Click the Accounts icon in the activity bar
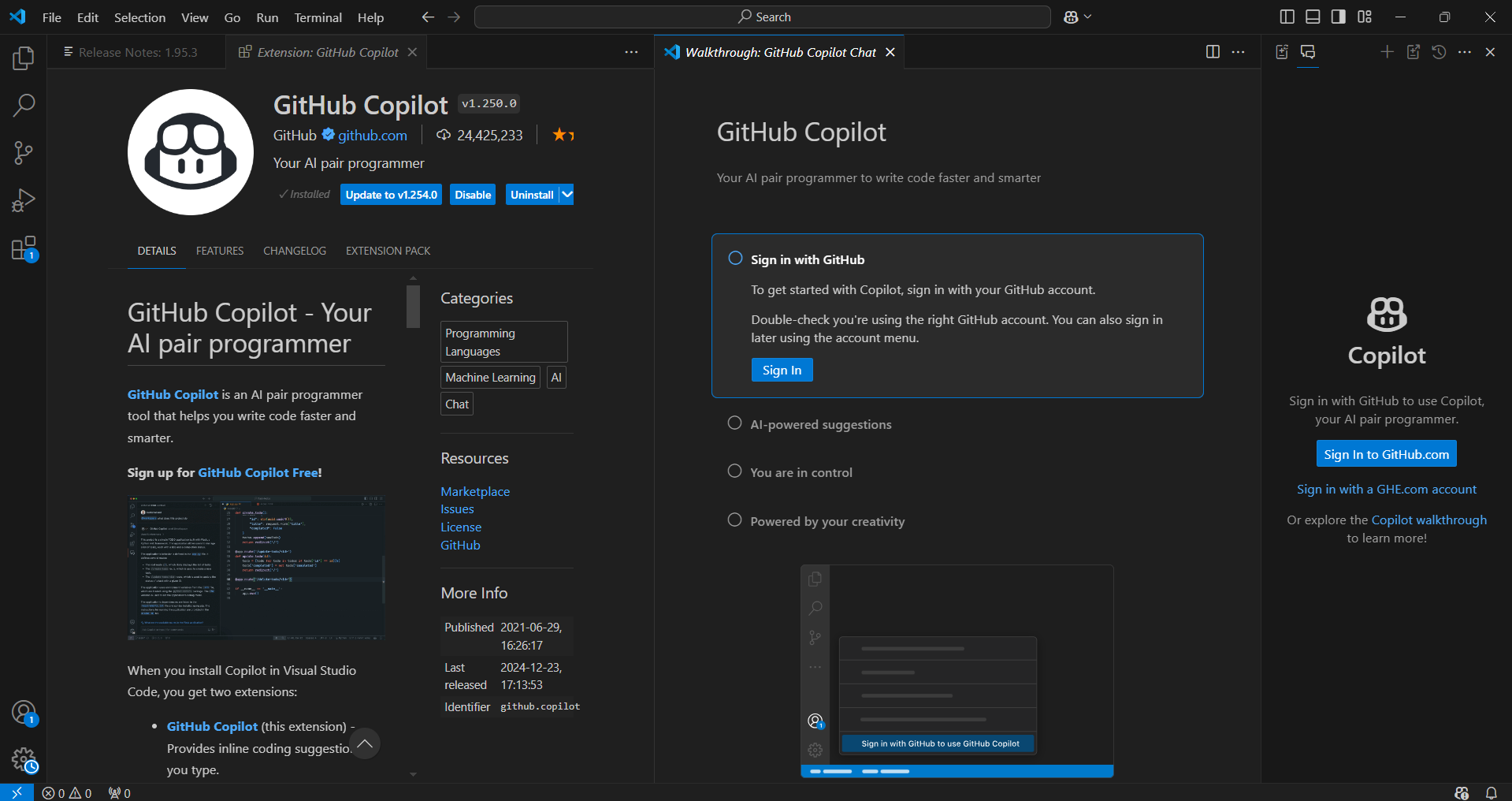The height and width of the screenshot is (801, 1512). 23,711
